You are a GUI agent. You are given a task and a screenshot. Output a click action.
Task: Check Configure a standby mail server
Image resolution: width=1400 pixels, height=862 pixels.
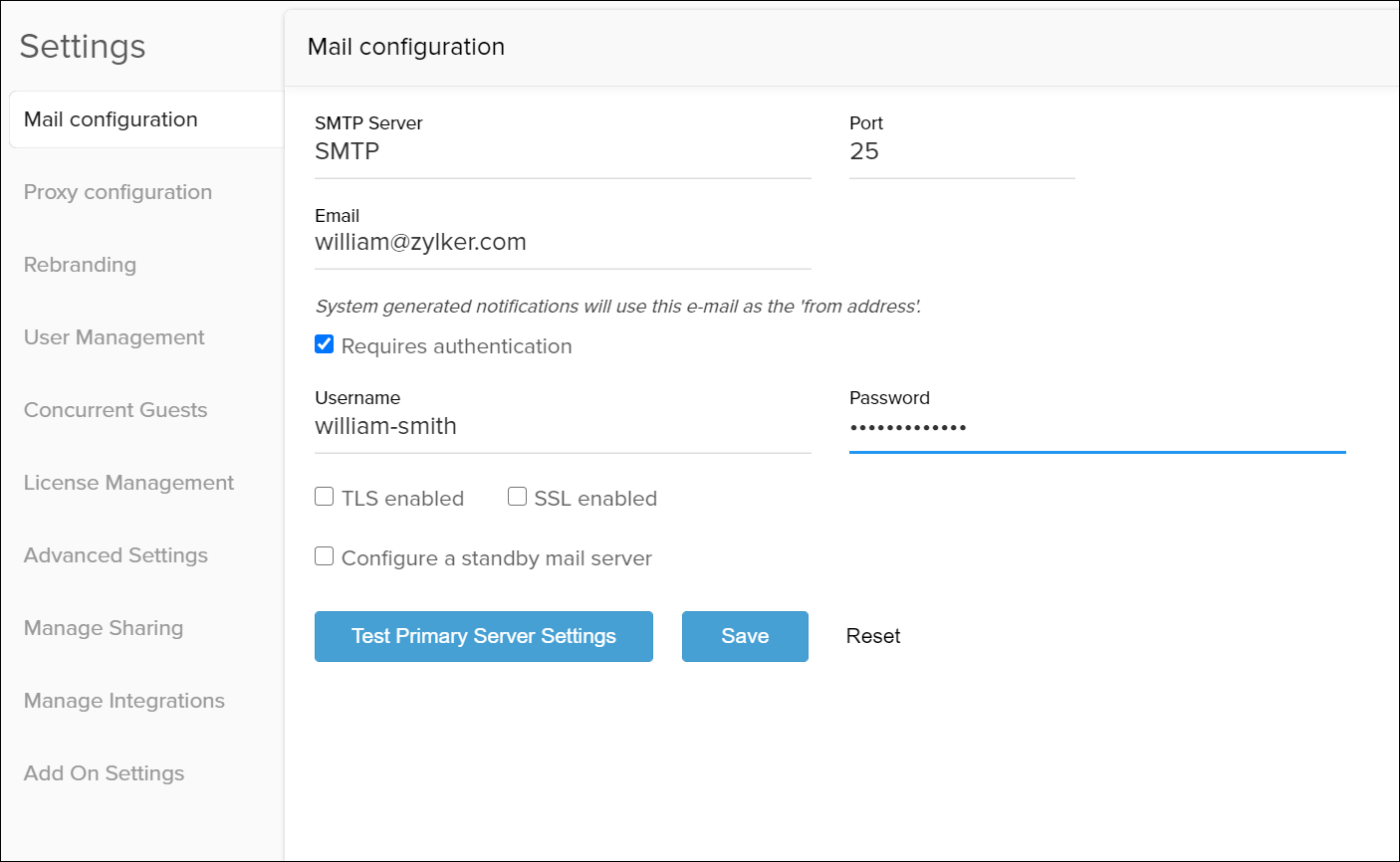(x=324, y=555)
